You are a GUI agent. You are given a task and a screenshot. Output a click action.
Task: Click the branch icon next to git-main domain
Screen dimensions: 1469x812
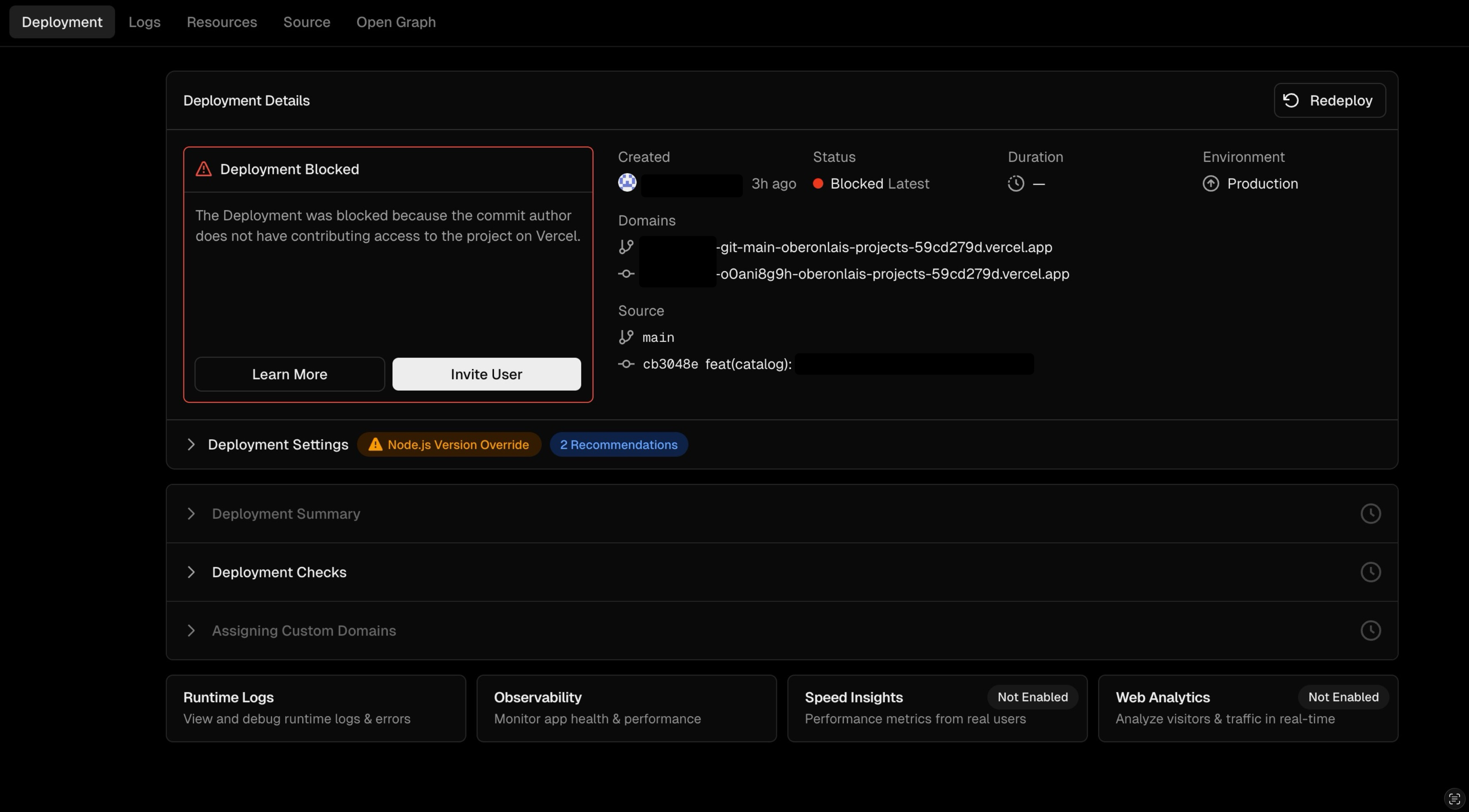point(626,246)
